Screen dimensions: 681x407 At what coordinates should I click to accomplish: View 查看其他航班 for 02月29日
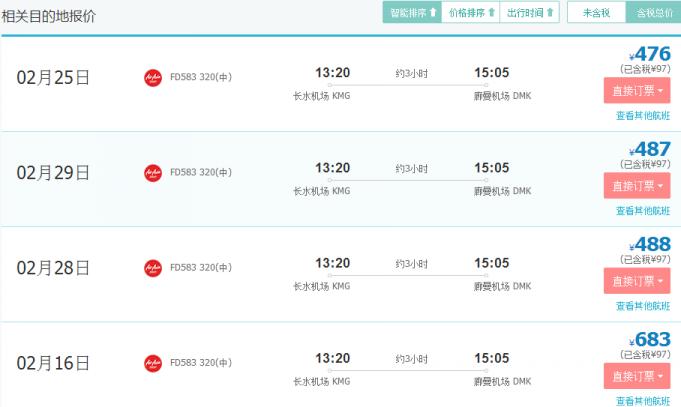(642, 211)
